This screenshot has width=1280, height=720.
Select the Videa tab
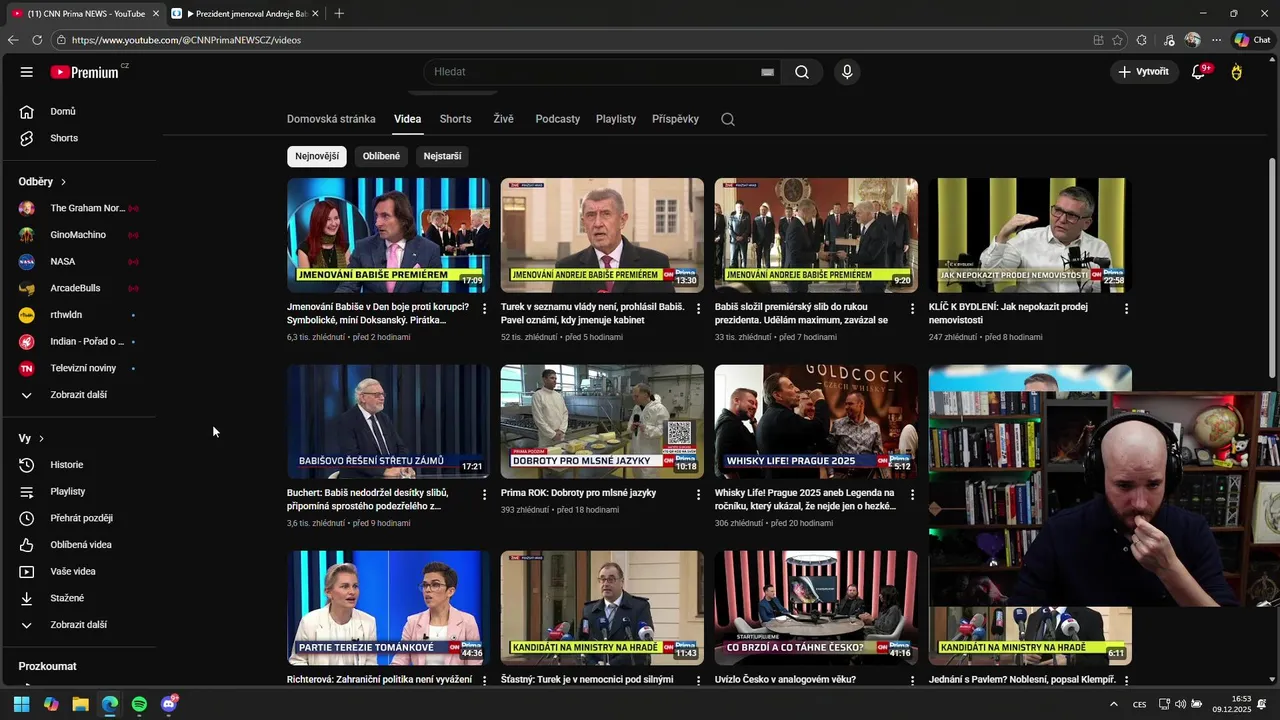(407, 119)
